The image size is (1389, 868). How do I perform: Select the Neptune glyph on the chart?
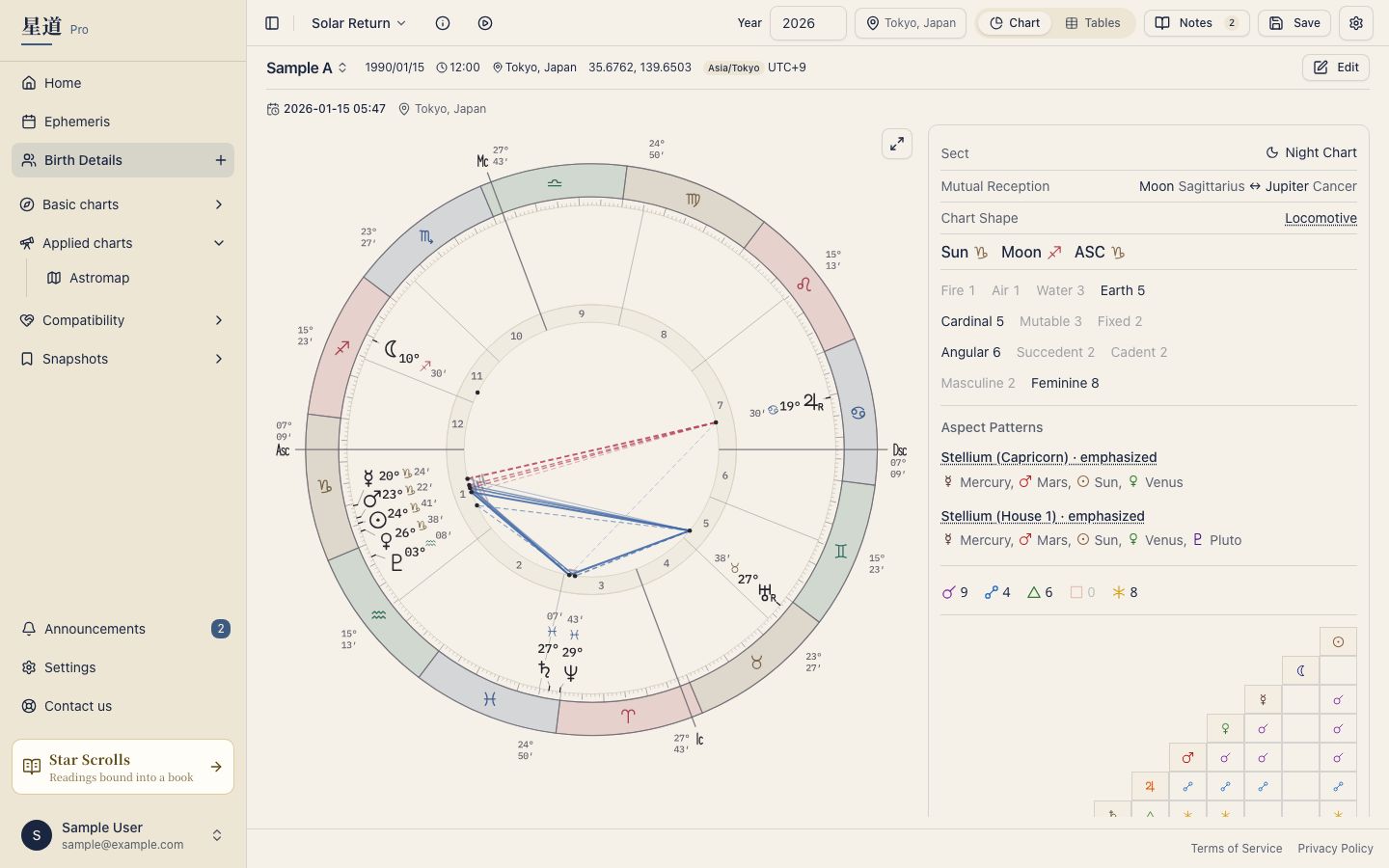570,672
